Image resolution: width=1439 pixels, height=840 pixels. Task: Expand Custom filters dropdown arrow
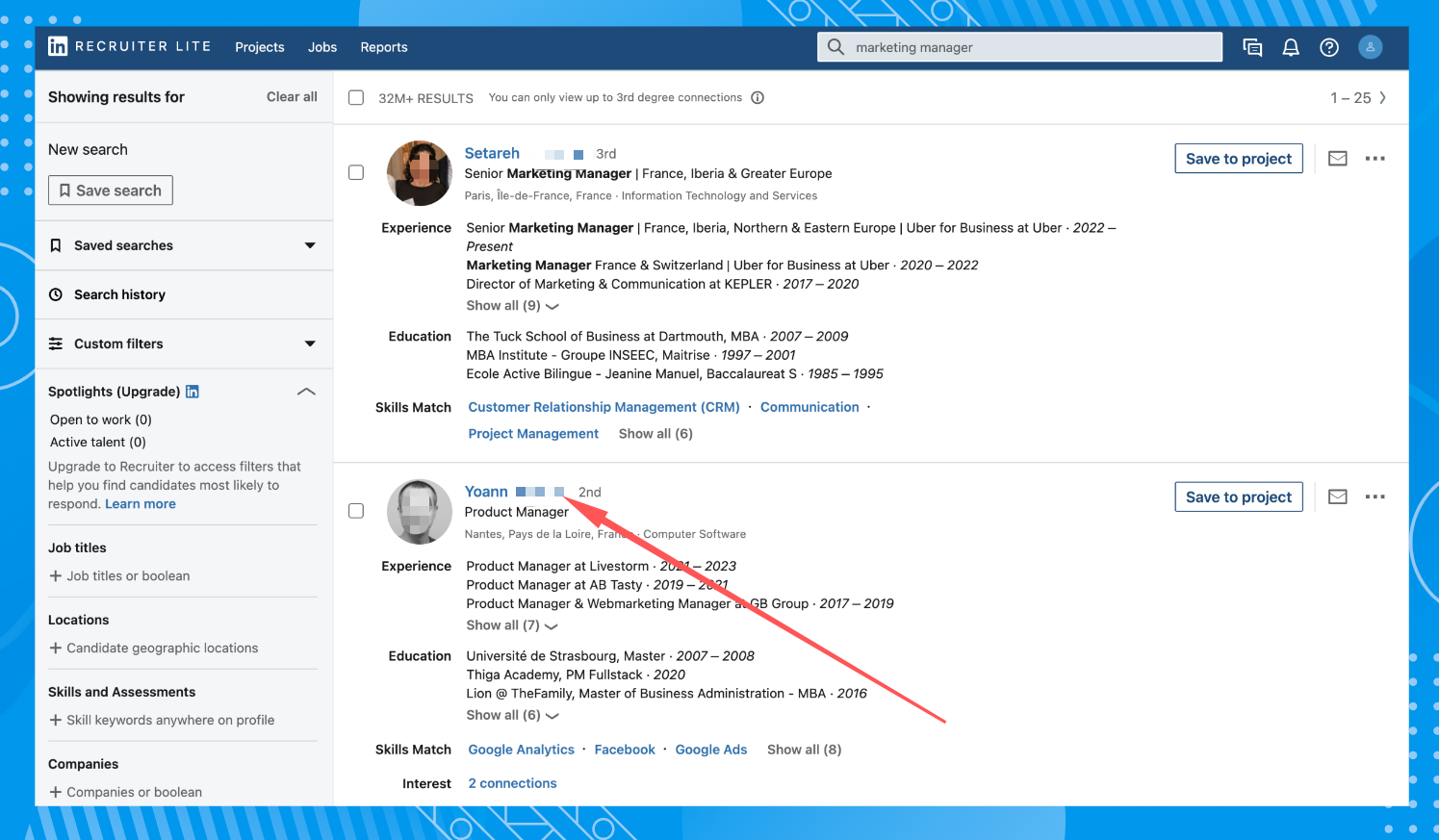310,344
